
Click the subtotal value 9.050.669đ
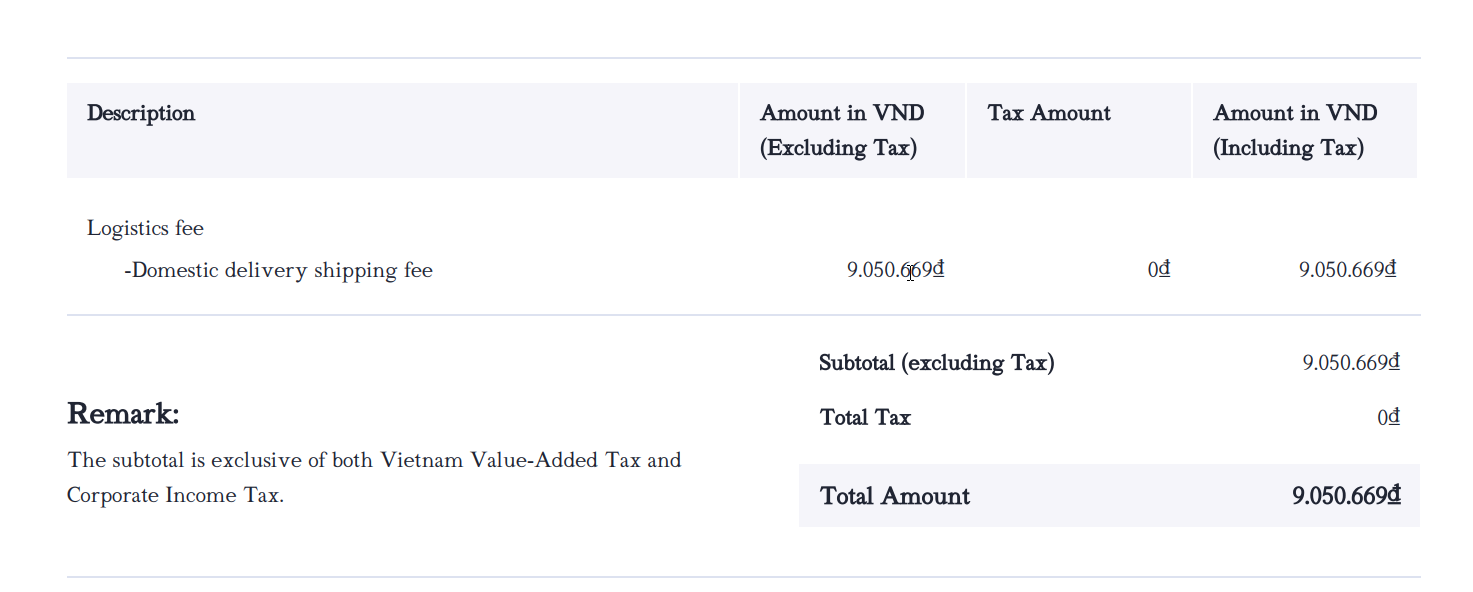coord(1350,363)
